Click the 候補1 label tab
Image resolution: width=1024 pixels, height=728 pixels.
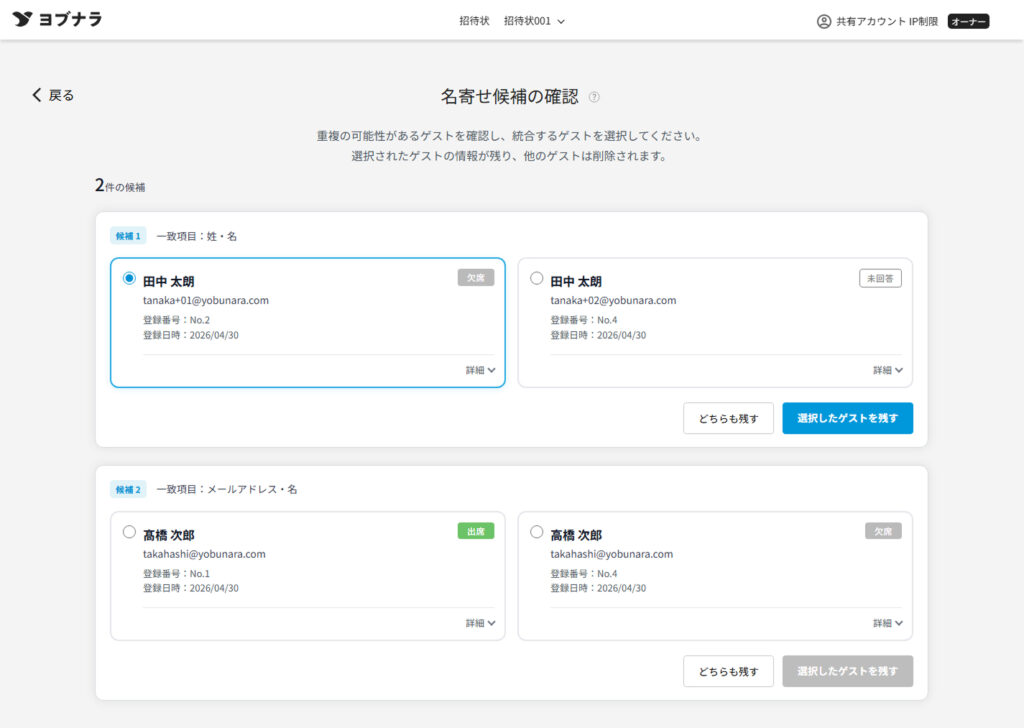pyautogui.click(x=126, y=234)
